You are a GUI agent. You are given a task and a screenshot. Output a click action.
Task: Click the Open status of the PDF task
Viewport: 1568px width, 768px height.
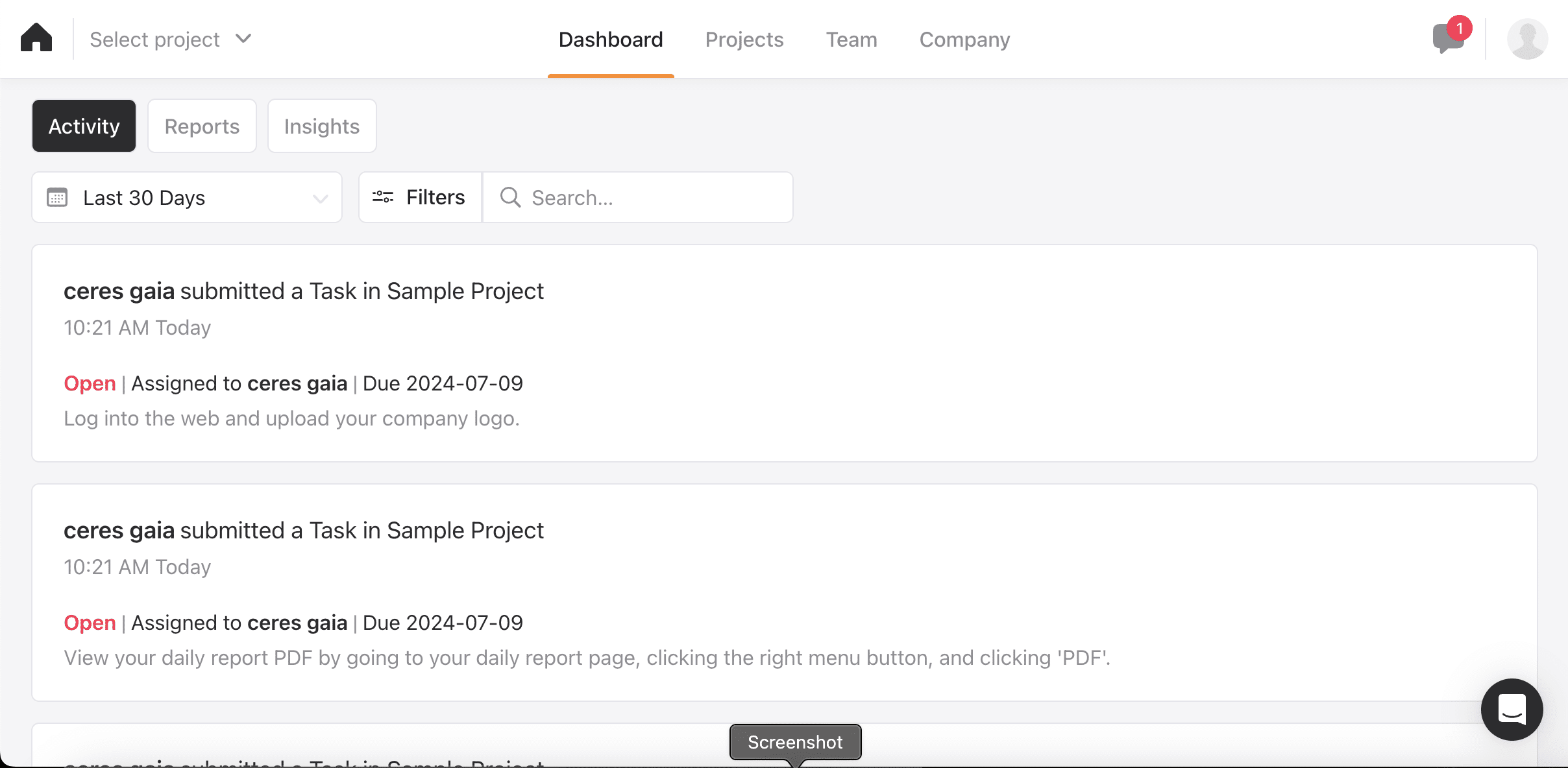click(x=90, y=623)
